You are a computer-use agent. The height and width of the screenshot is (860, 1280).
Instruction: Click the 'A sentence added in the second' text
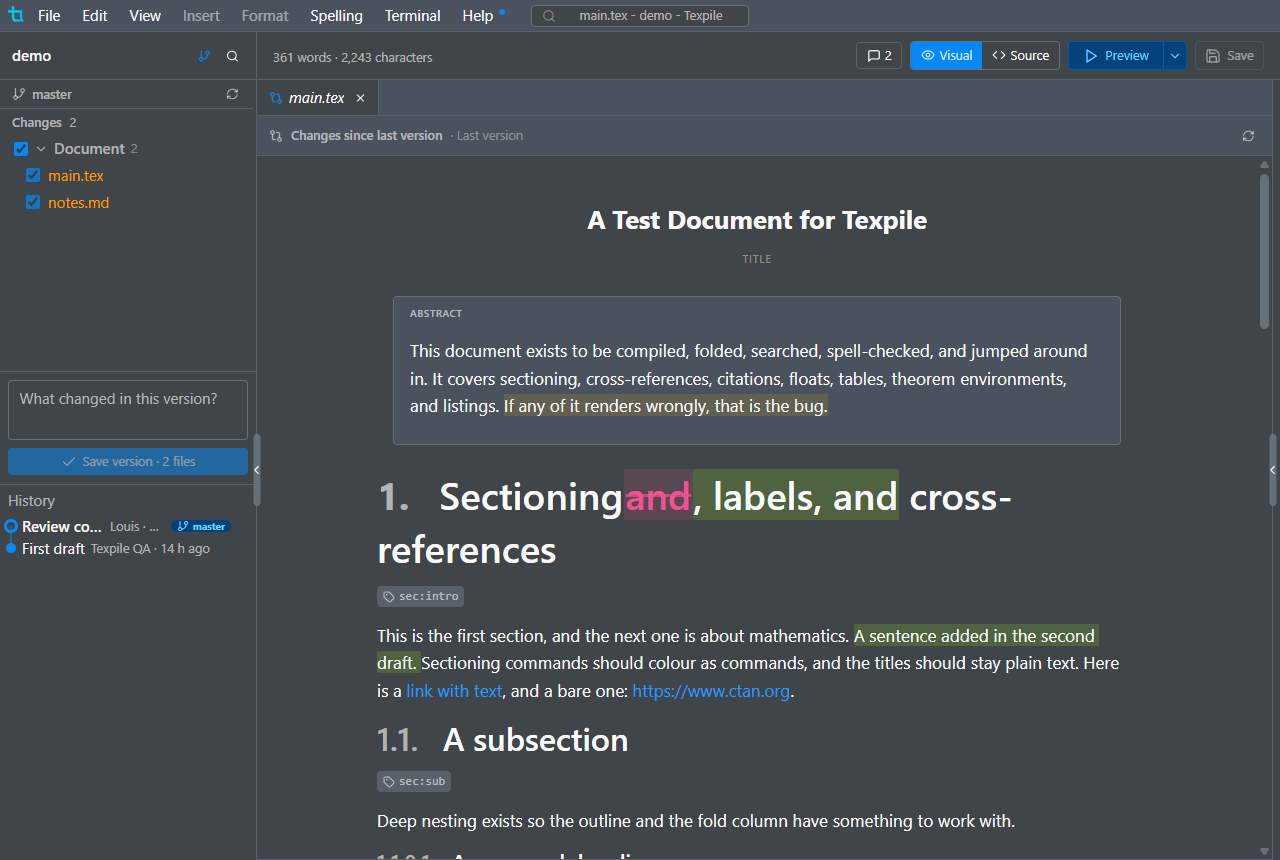[975, 636]
